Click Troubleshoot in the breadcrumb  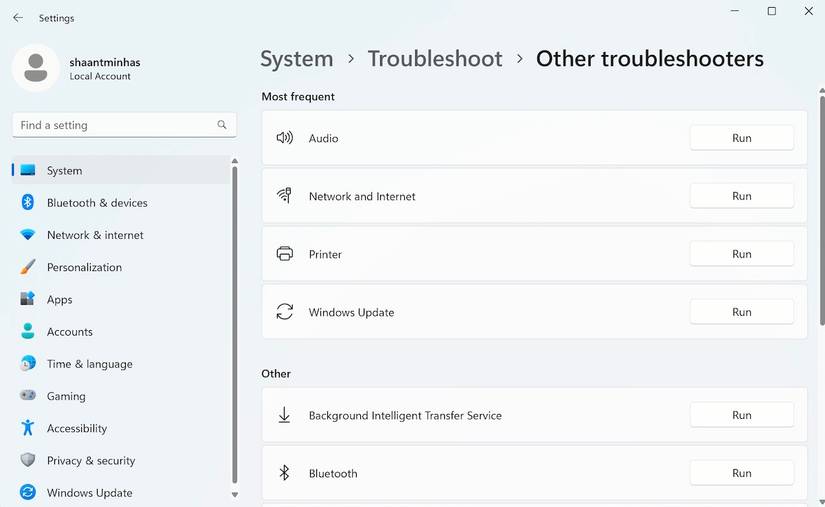pos(435,58)
